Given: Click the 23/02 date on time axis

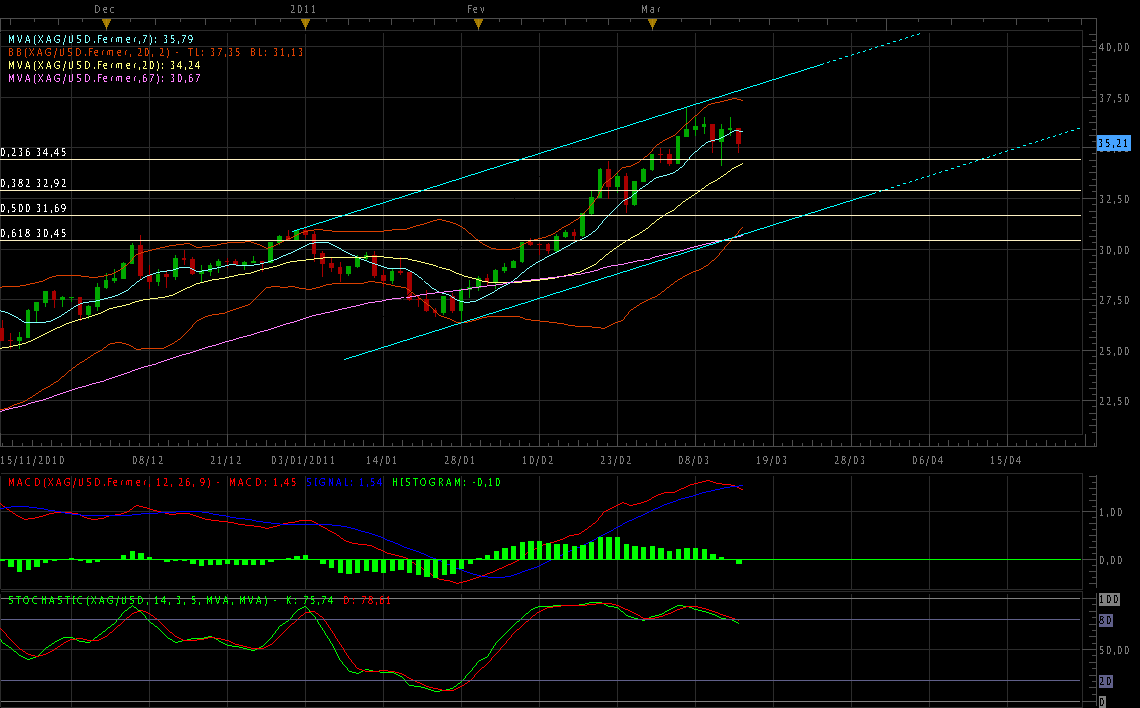Looking at the screenshot, I should click(617, 461).
